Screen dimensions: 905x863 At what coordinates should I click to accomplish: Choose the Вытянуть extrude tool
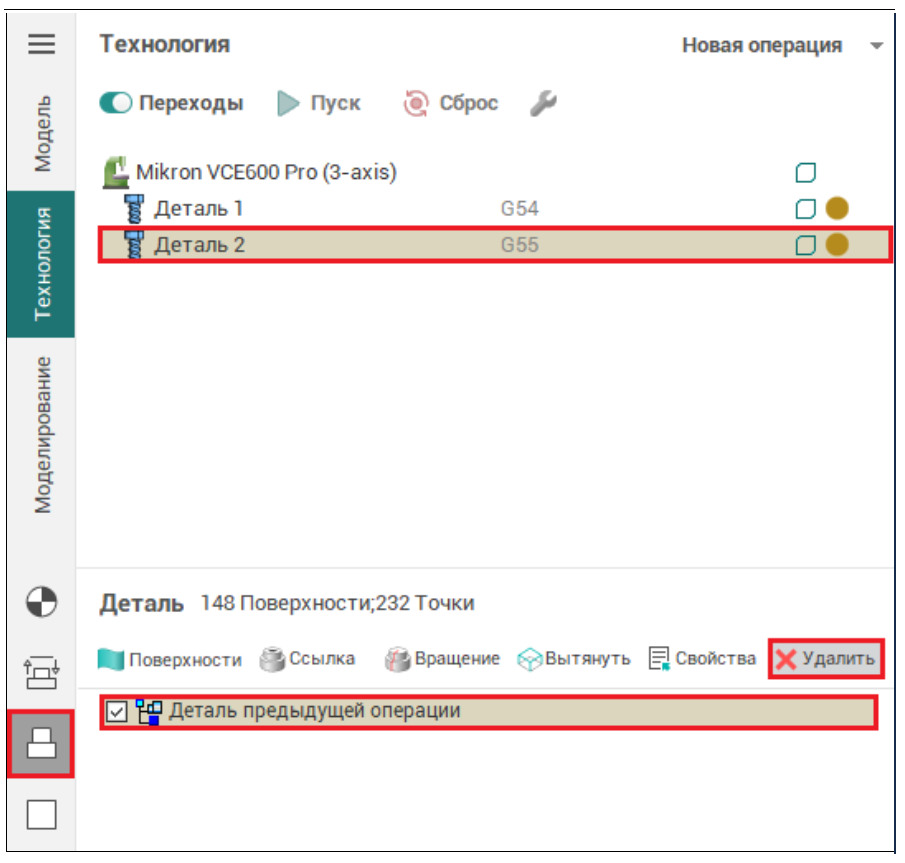point(574,659)
